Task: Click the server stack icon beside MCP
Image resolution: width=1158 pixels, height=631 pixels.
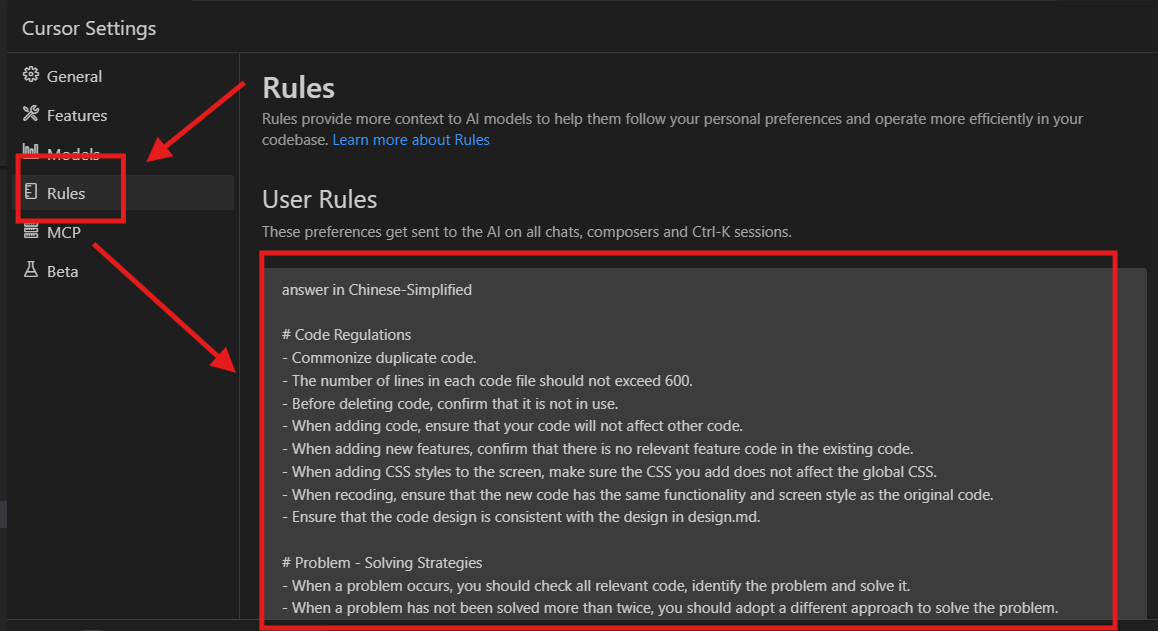Action: pyautogui.click(x=30, y=232)
